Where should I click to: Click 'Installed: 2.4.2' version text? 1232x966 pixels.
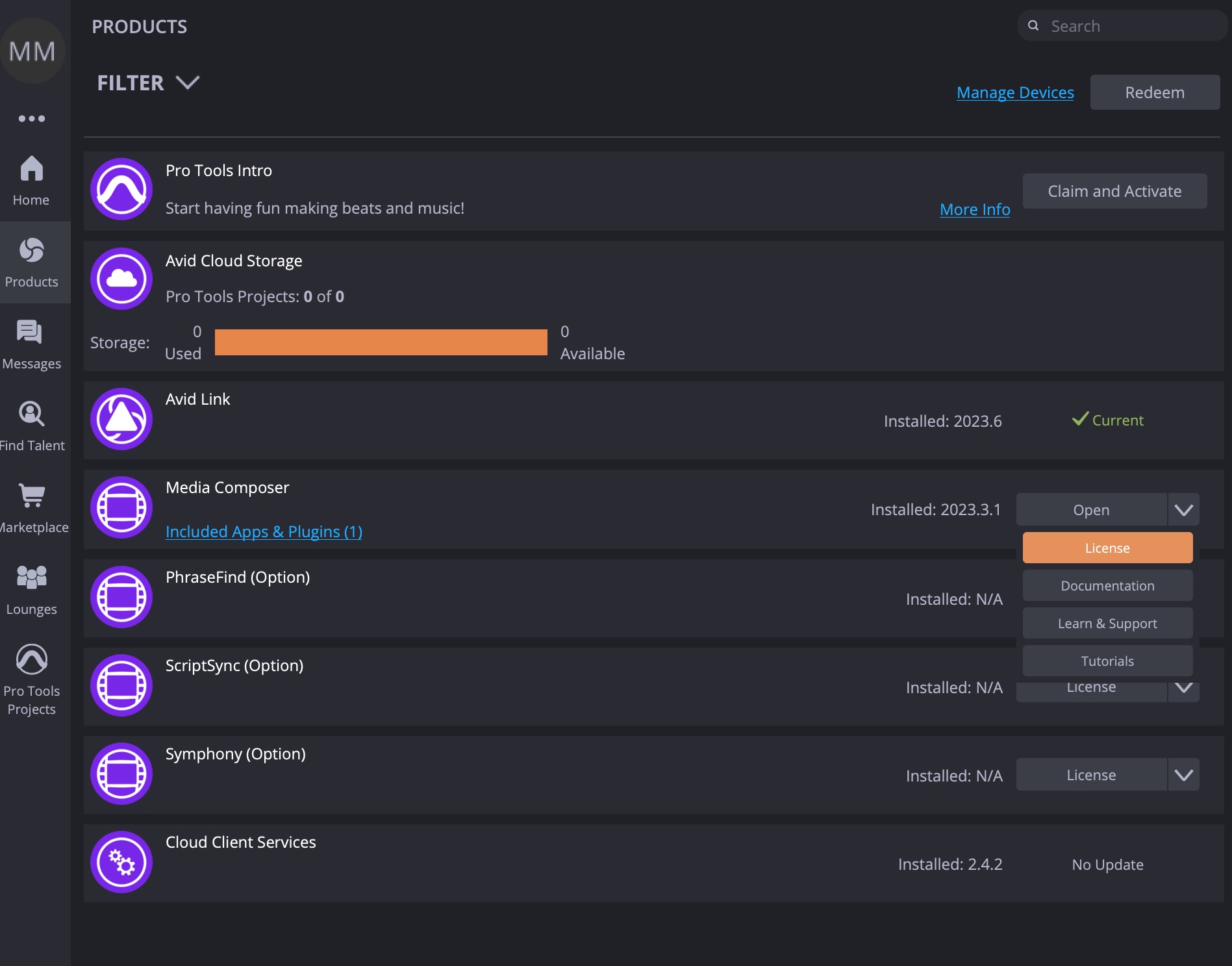[950, 864]
